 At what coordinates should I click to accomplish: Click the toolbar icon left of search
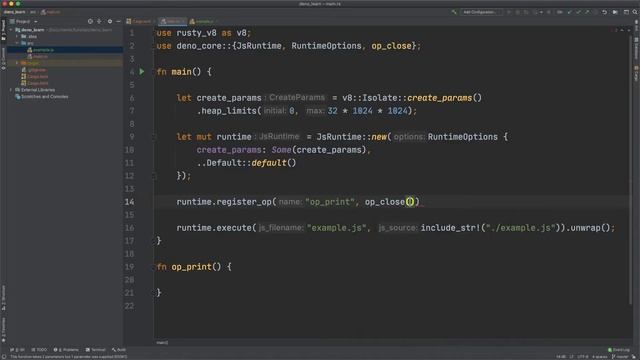pyautogui.click(x=626, y=12)
